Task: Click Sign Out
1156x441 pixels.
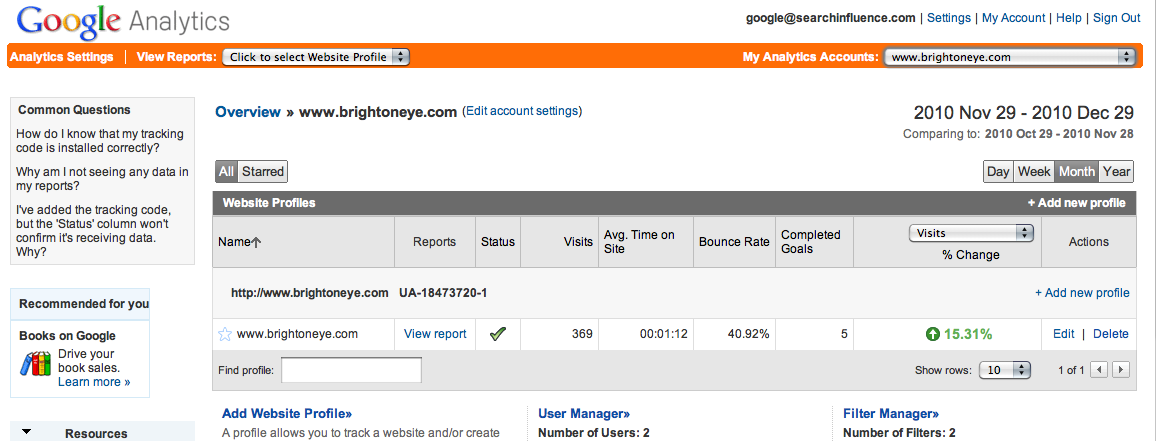Action: (1116, 18)
